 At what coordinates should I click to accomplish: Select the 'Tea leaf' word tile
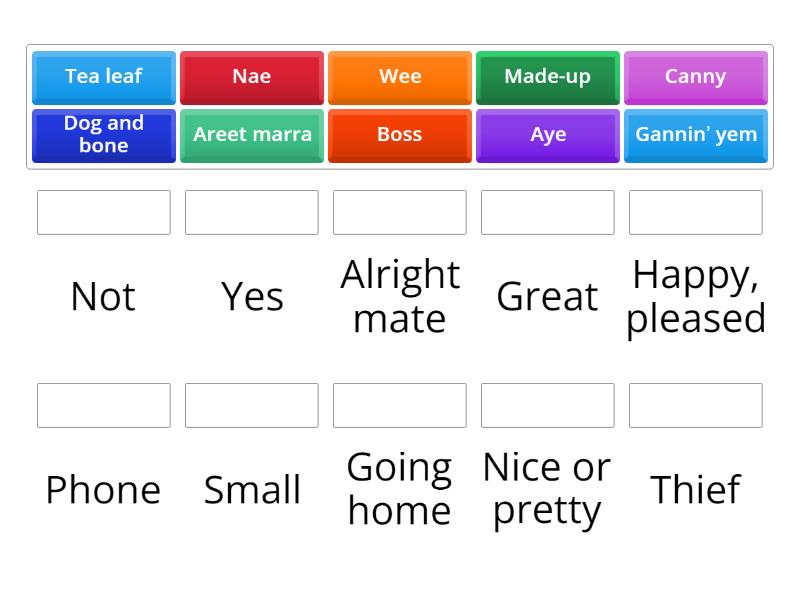click(103, 77)
